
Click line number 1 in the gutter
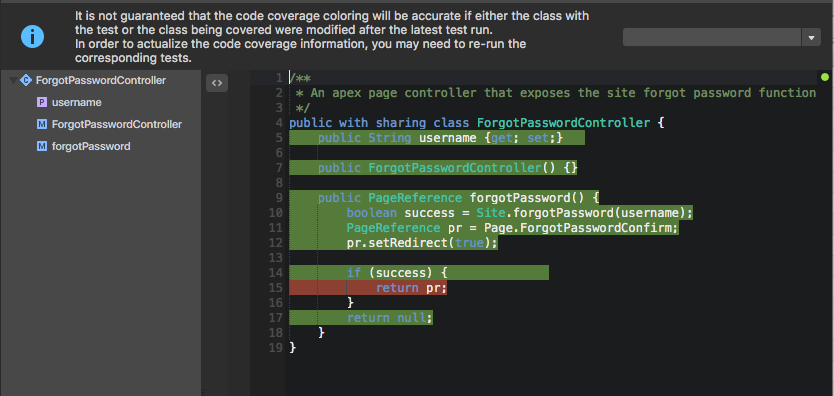[x=279, y=78]
